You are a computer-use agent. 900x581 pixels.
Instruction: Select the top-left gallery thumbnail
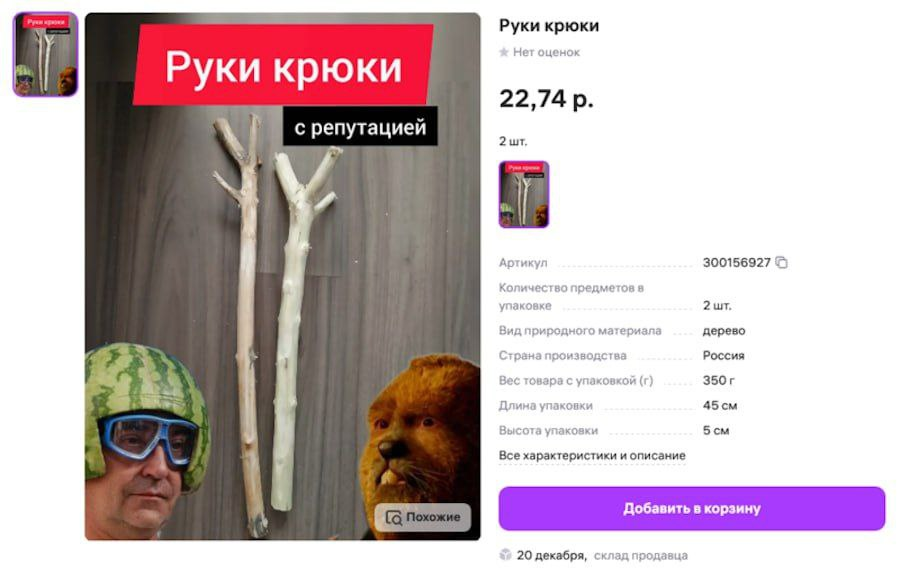pyautogui.click(x=45, y=55)
